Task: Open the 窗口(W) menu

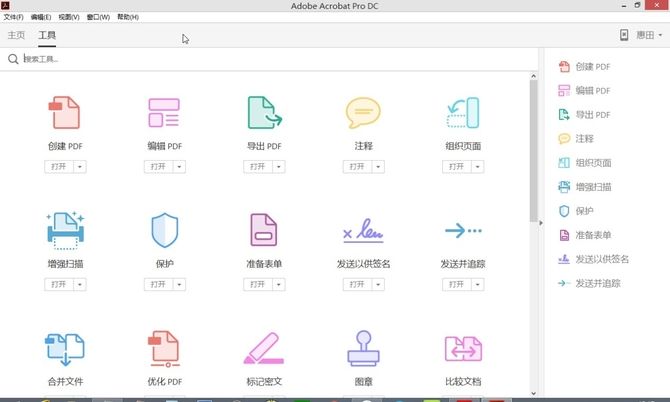Action: (98, 17)
